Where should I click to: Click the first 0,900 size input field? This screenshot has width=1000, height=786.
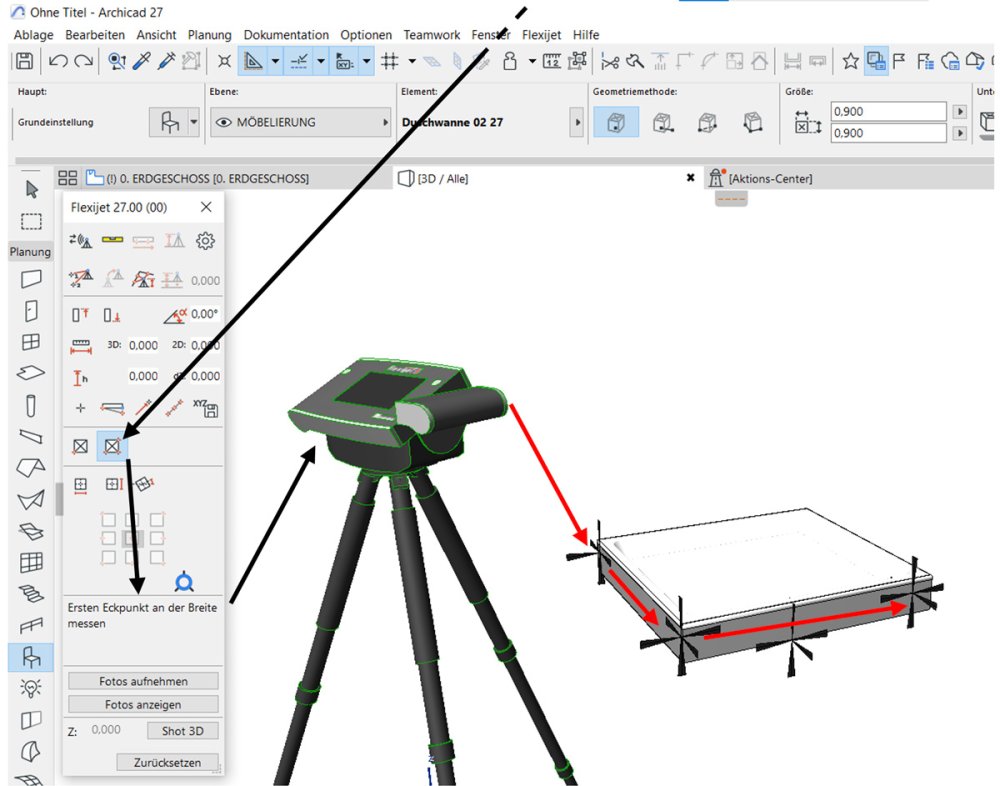[888, 112]
